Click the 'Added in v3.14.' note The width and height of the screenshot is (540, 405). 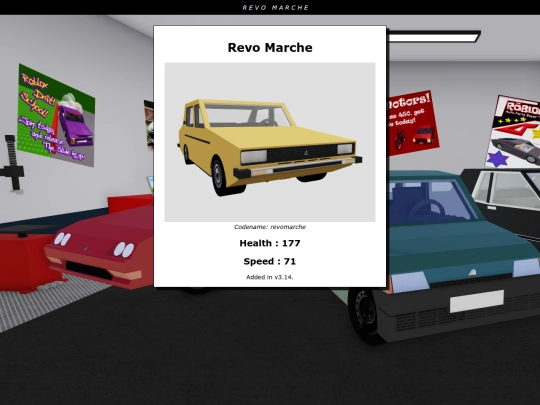point(270,277)
